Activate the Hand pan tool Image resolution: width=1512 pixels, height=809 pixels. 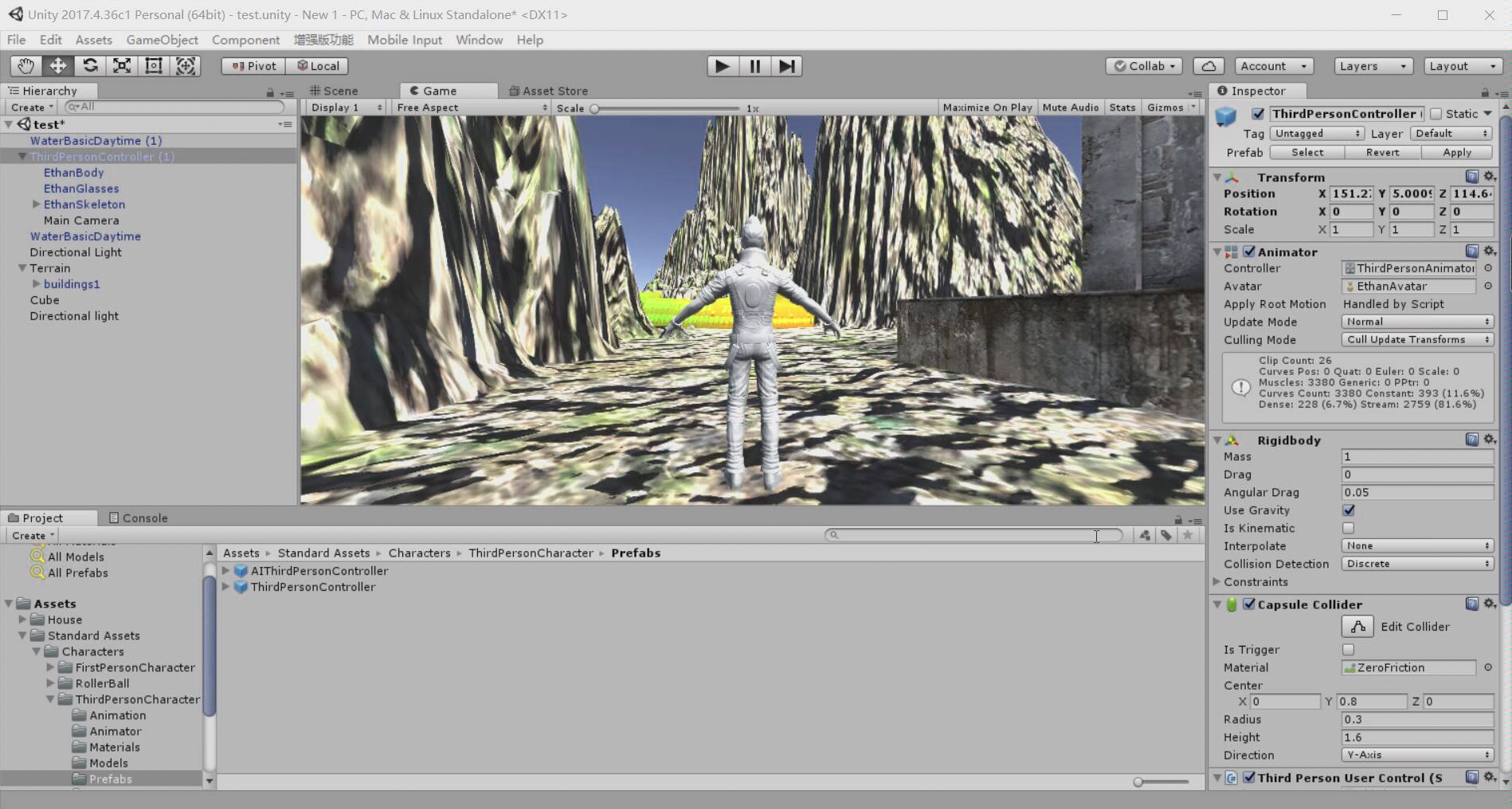(25, 66)
